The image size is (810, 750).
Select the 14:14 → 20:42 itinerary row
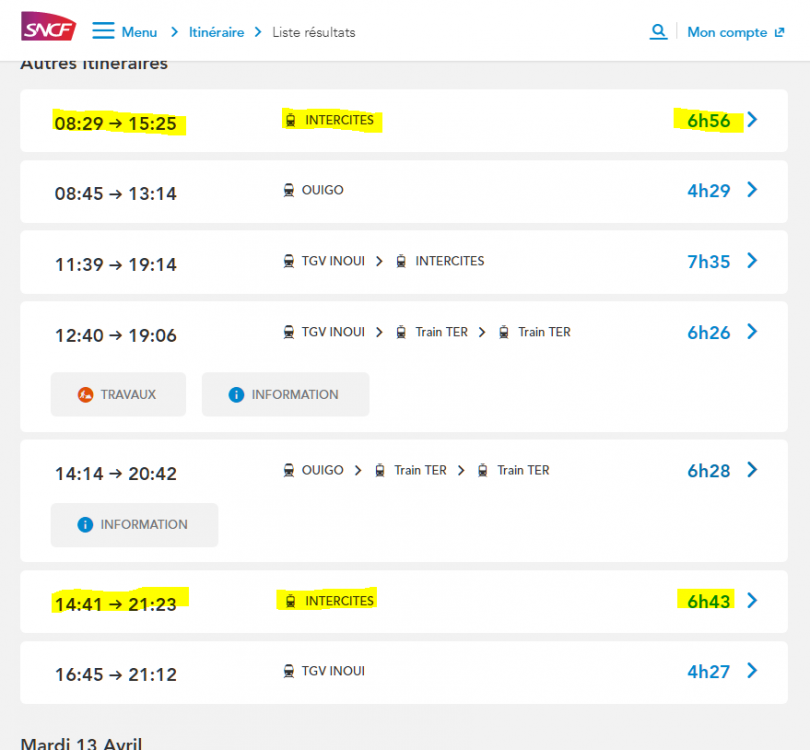[400, 472]
